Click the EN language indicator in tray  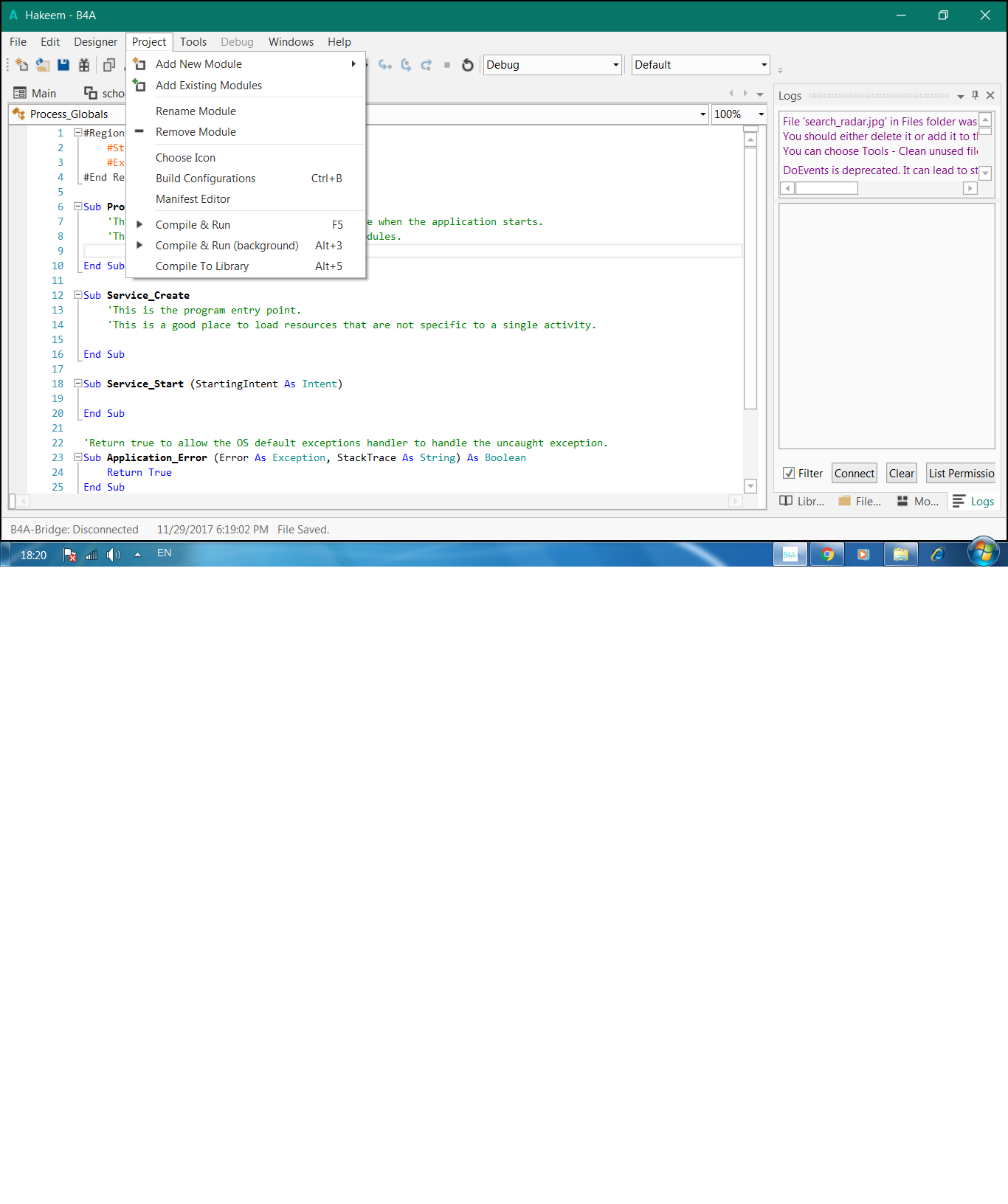coord(165,553)
